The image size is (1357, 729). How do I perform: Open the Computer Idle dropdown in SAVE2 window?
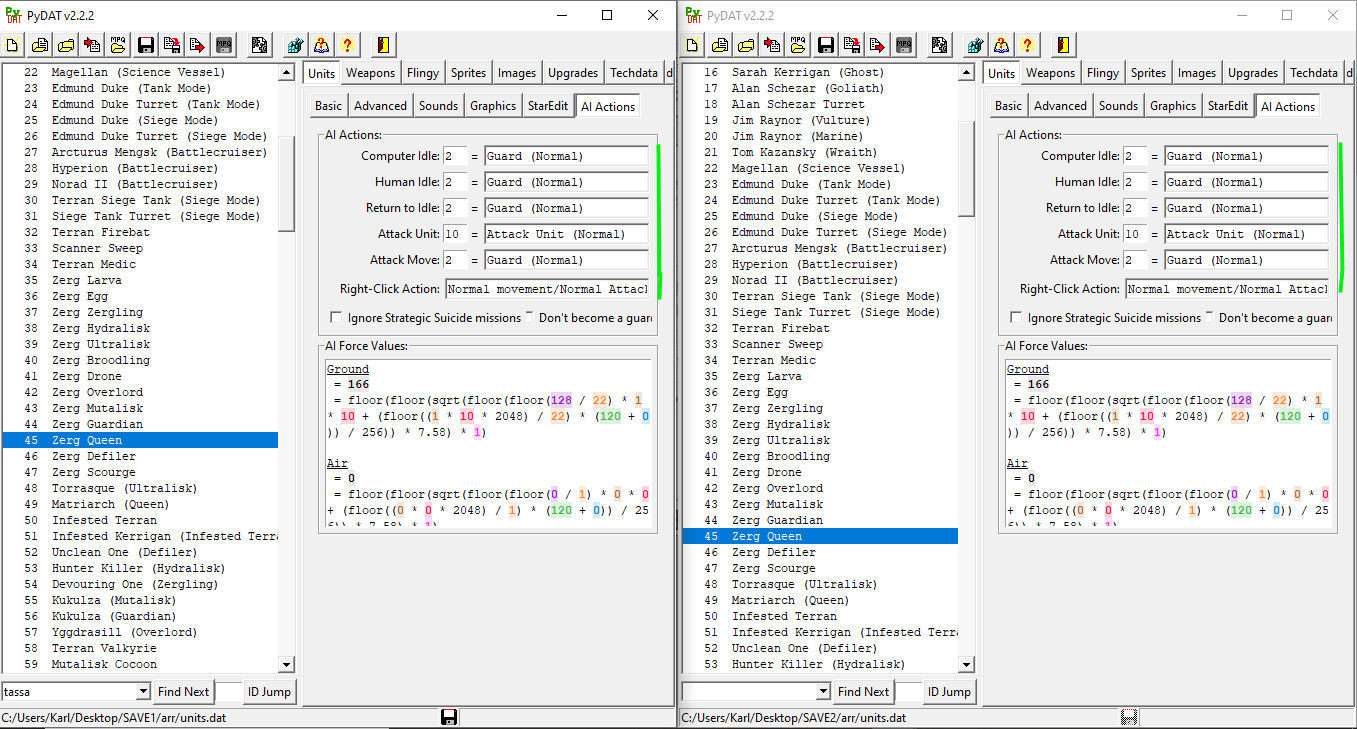point(1246,156)
